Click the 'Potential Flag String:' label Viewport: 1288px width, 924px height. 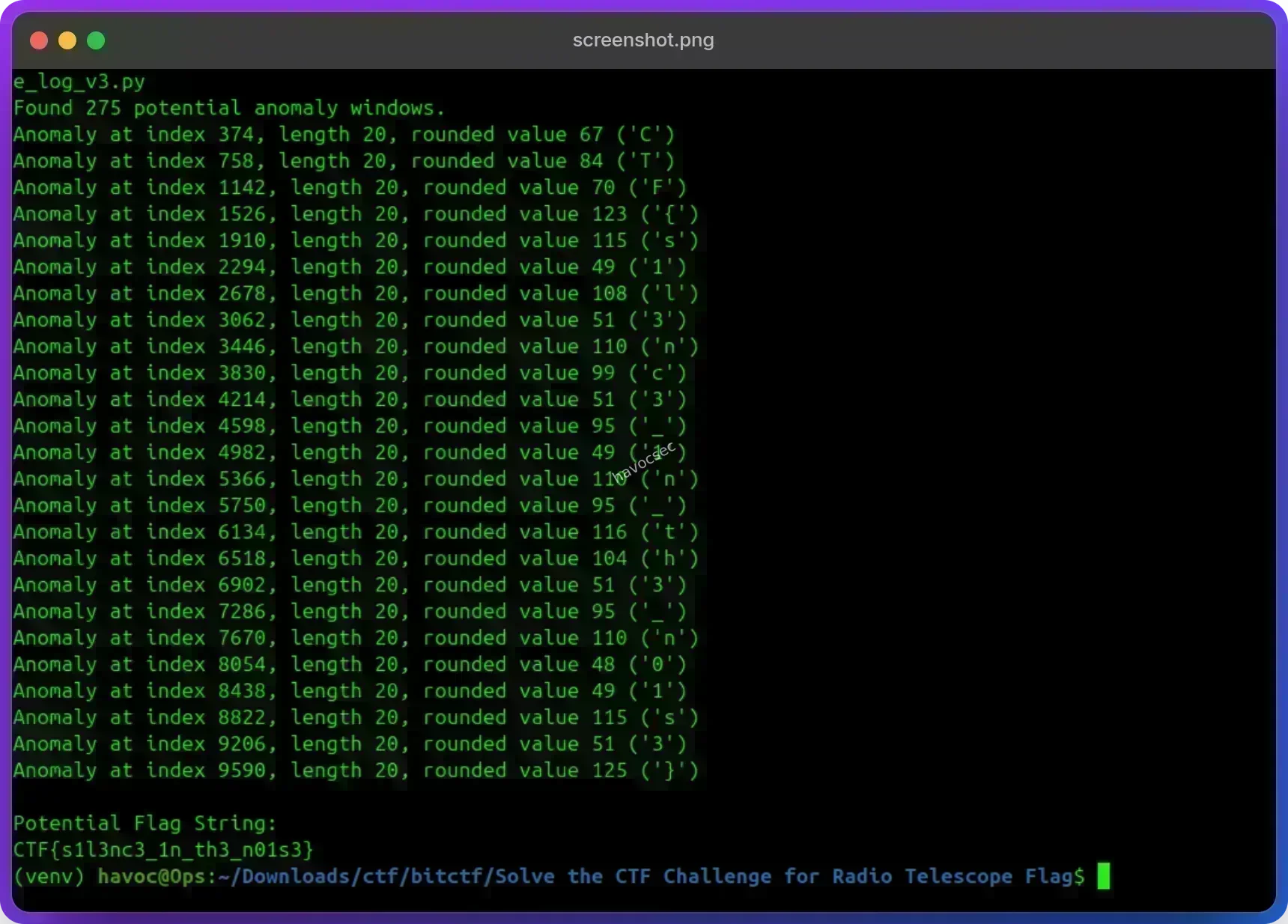pos(145,824)
